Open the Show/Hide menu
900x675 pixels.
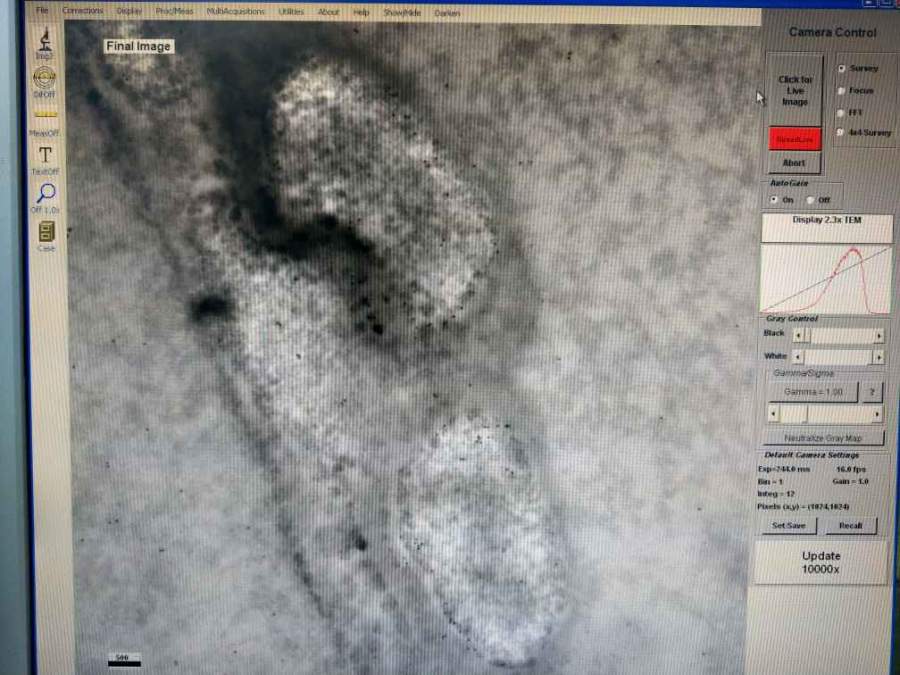(402, 13)
